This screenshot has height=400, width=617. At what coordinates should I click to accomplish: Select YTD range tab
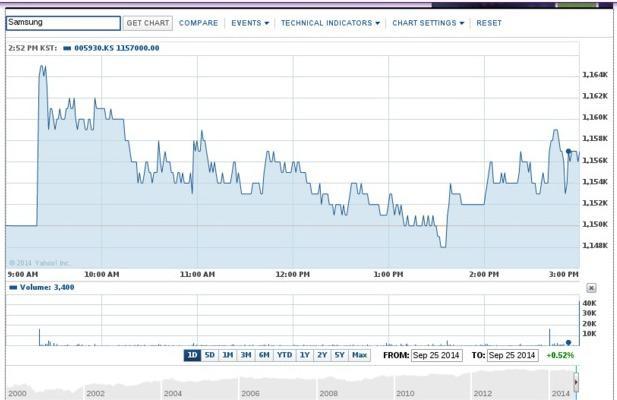[284, 355]
